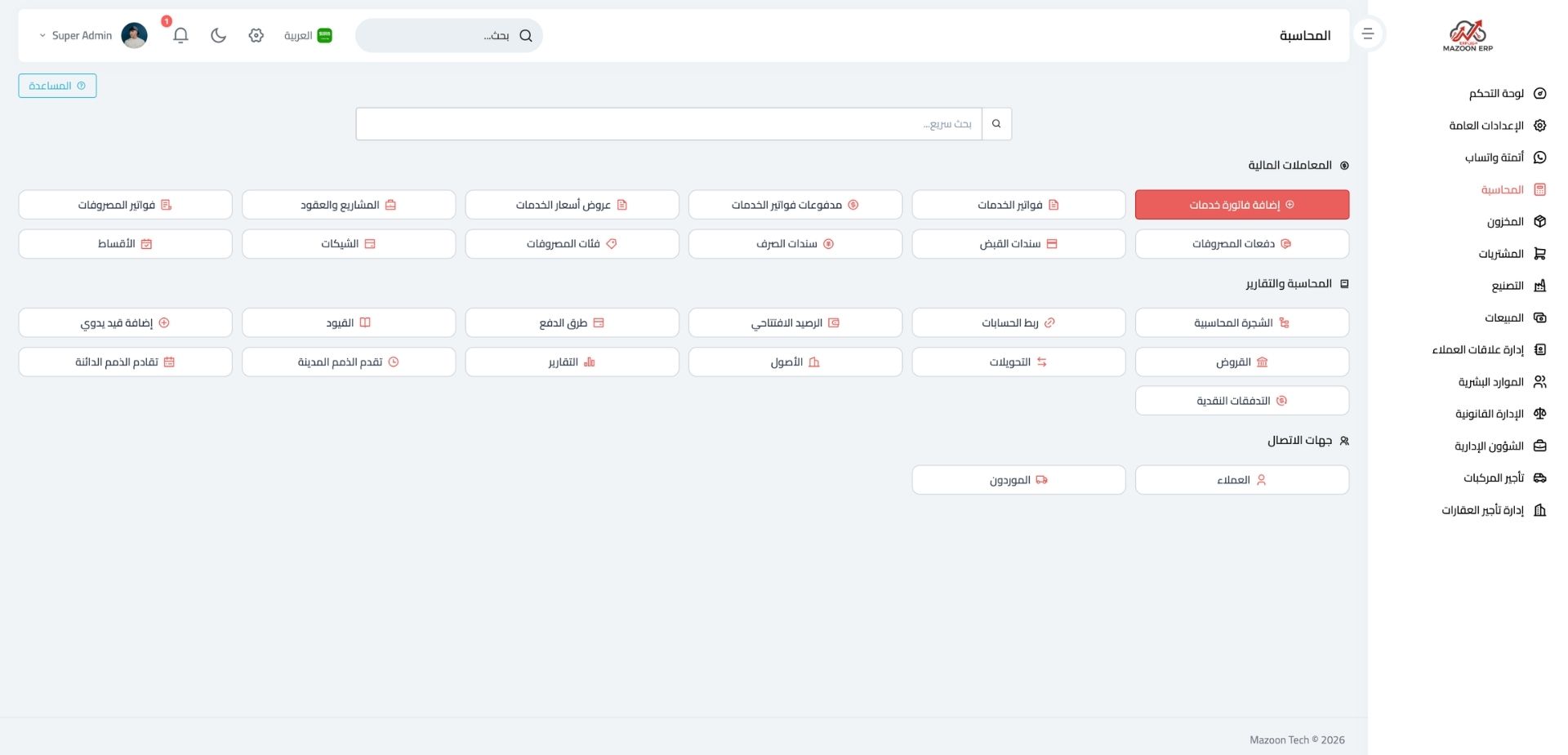Click the WhatsApp icon beside أتمتة واتساب
The image size is (1568, 755).
click(x=1539, y=158)
